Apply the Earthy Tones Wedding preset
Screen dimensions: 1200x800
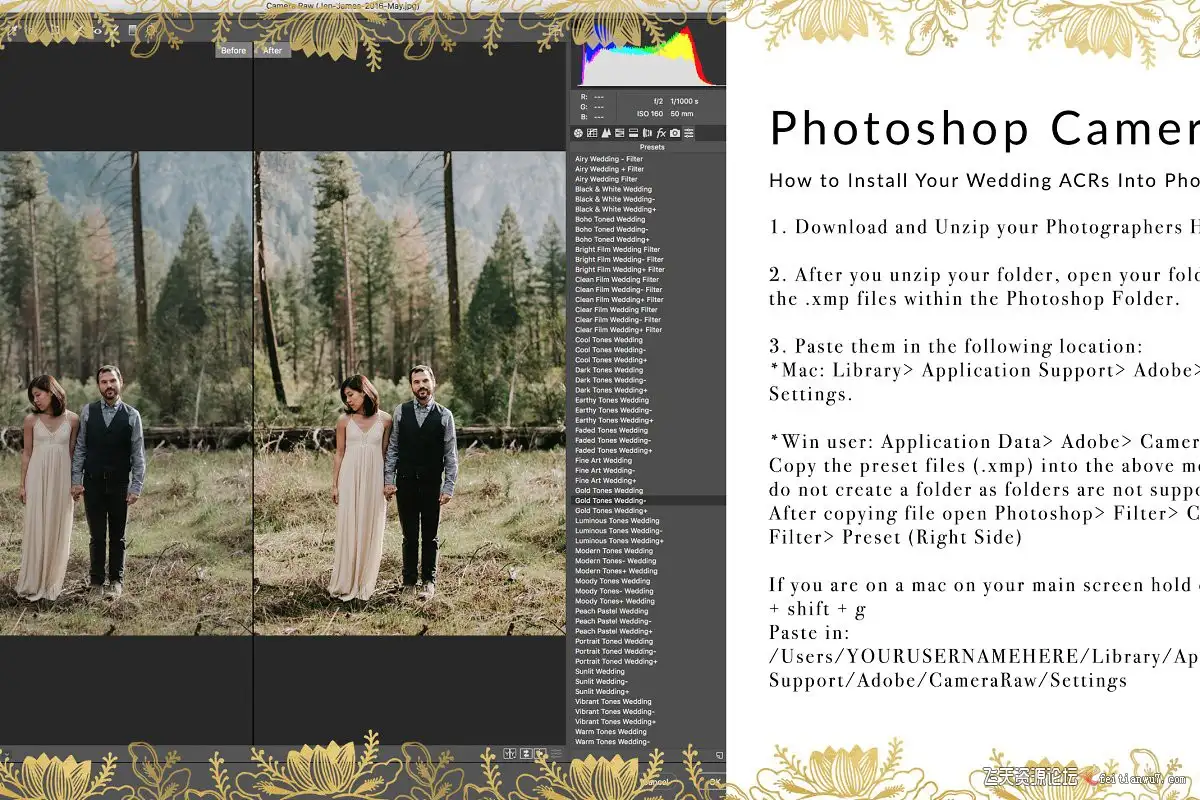(x=612, y=400)
